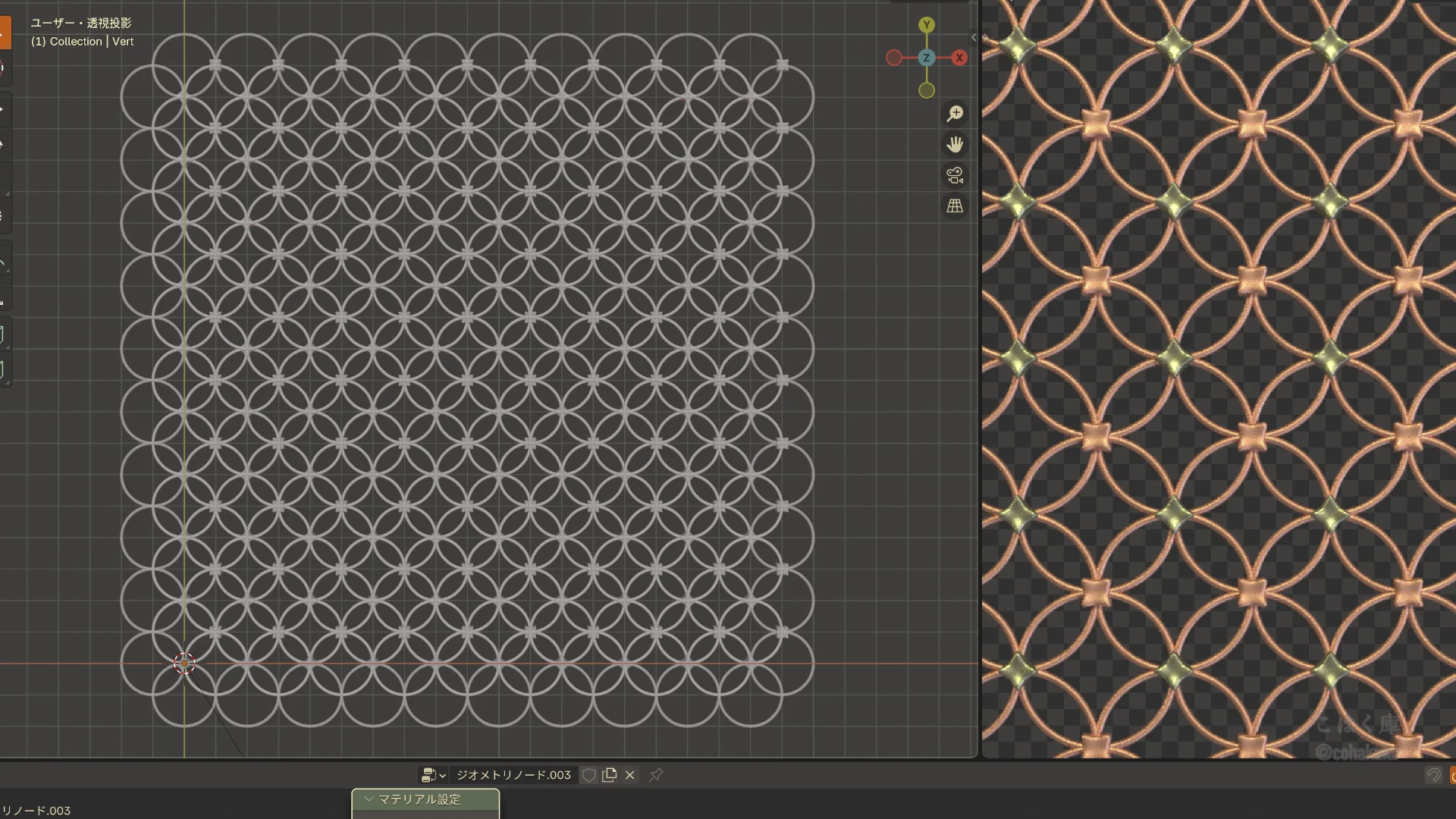The width and height of the screenshot is (1456, 819).
Task: Click the 3D cursor at the origin
Action: click(184, 664)
